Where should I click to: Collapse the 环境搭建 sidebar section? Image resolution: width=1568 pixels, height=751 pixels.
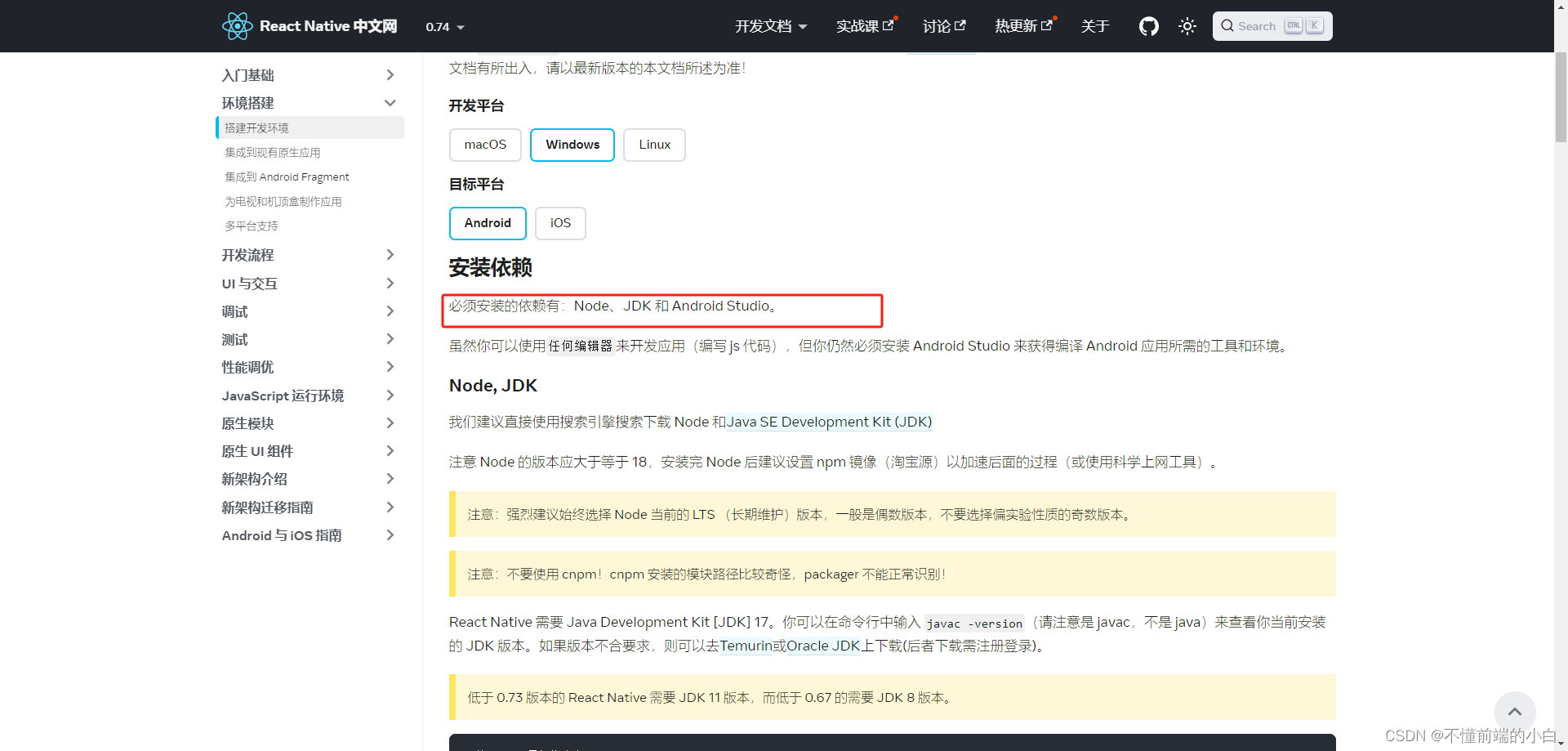click(309, 103)
